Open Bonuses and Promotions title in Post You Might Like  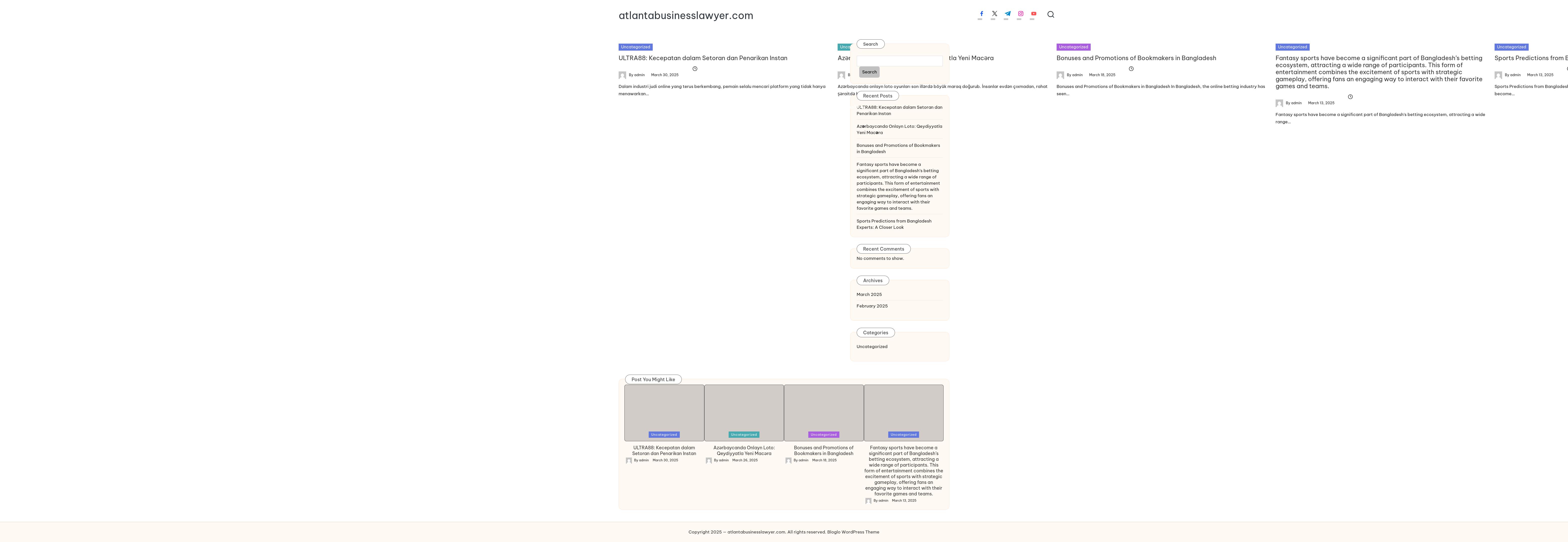click(824, 451)
